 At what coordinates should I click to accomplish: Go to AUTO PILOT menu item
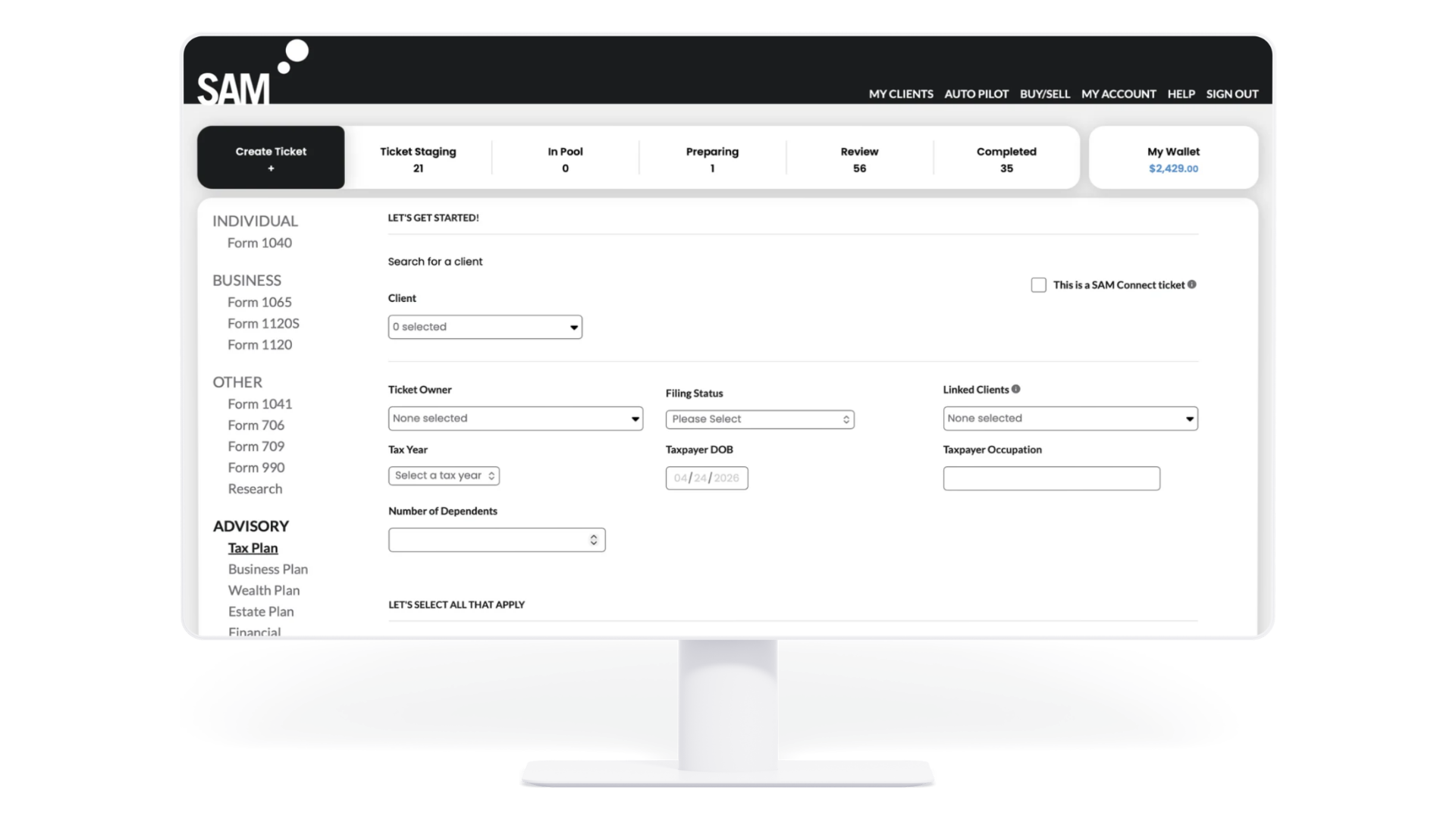pyautogui.click(x=976, y=94)
